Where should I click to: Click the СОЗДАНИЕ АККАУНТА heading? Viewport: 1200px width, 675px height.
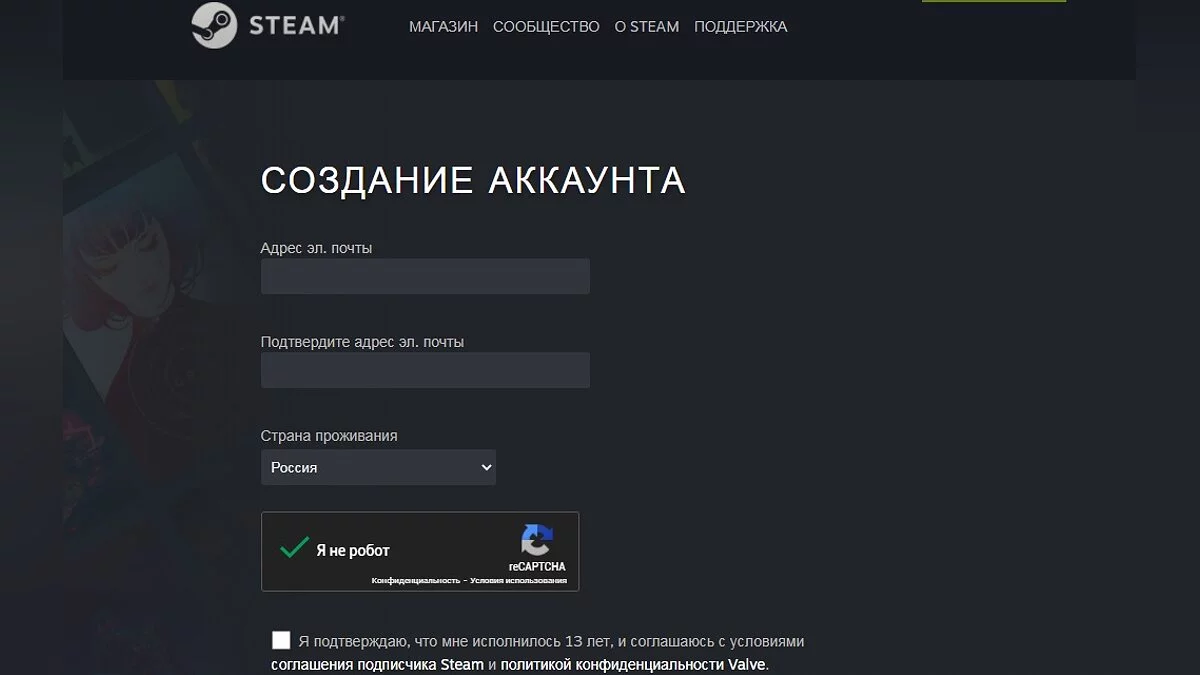click(x=473, y=180)
